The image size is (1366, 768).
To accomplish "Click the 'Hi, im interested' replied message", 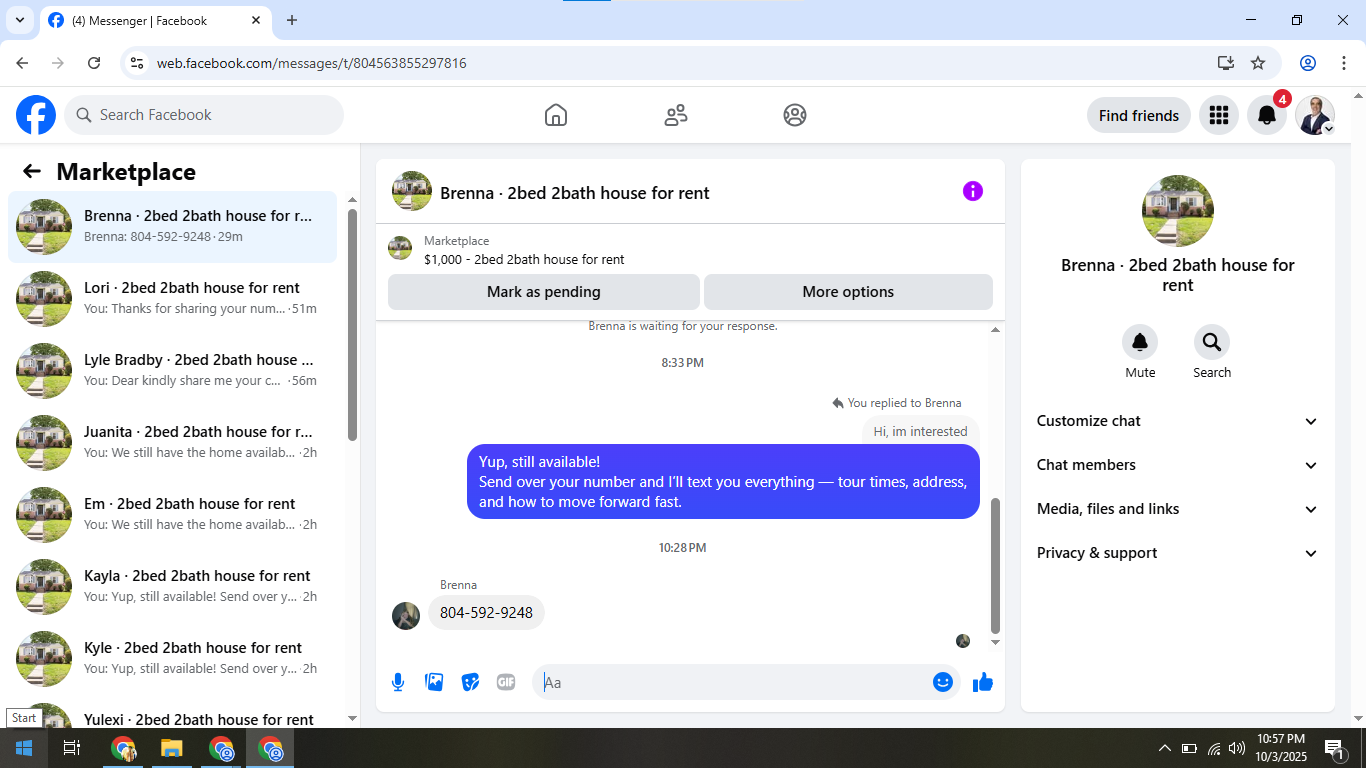I will [x=920, y=432].
